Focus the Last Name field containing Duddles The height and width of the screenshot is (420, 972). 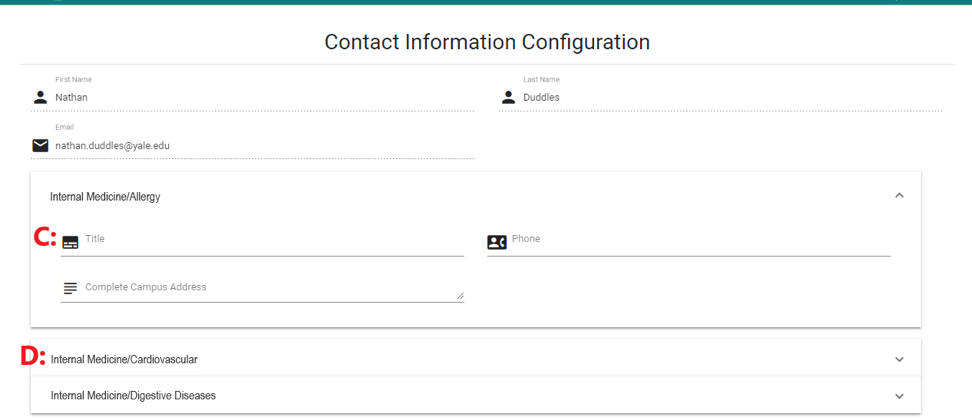(730, 98)
